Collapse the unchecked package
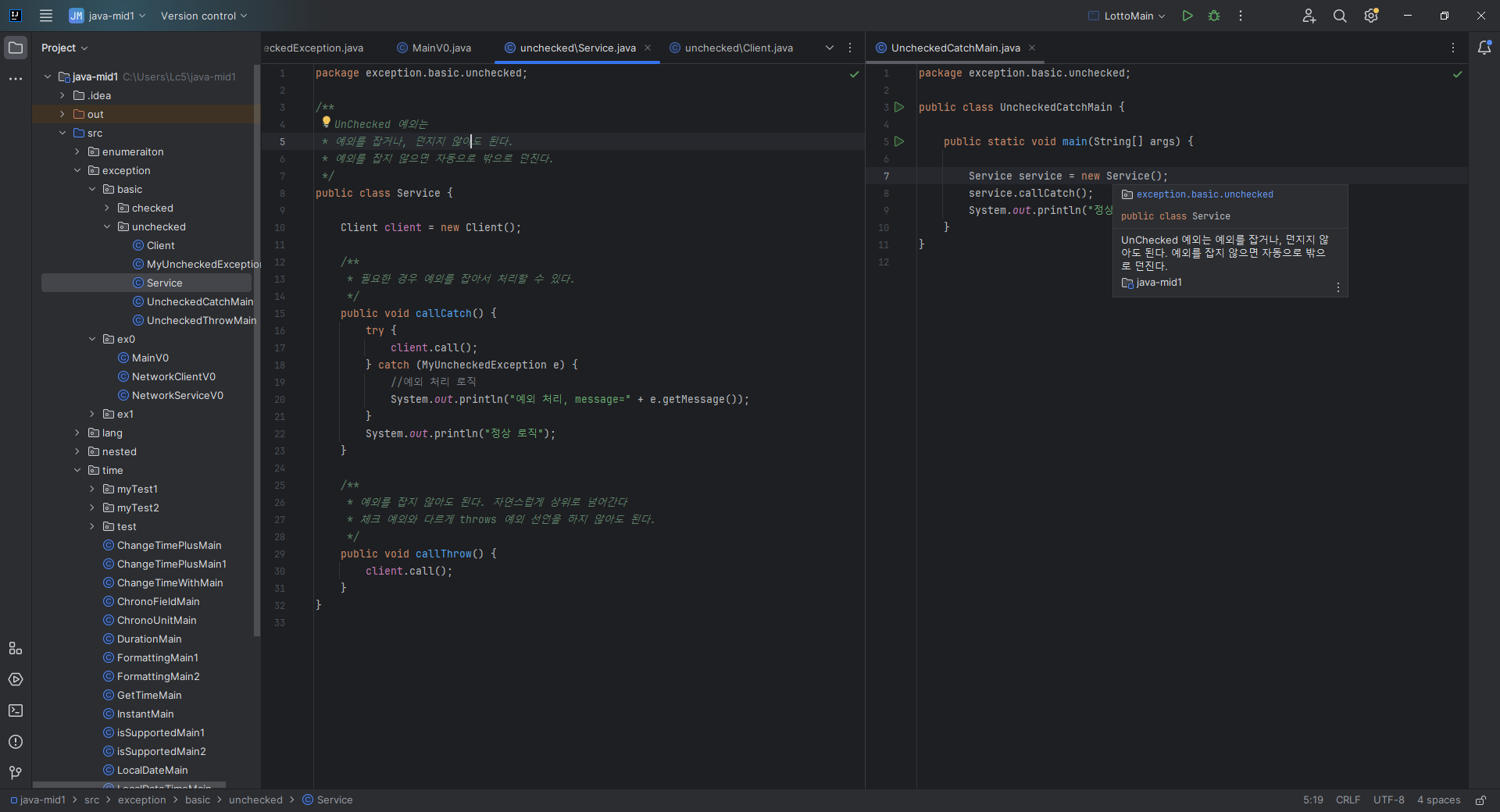This screenshot has width=1500, height=812. (x=107, y=226)
